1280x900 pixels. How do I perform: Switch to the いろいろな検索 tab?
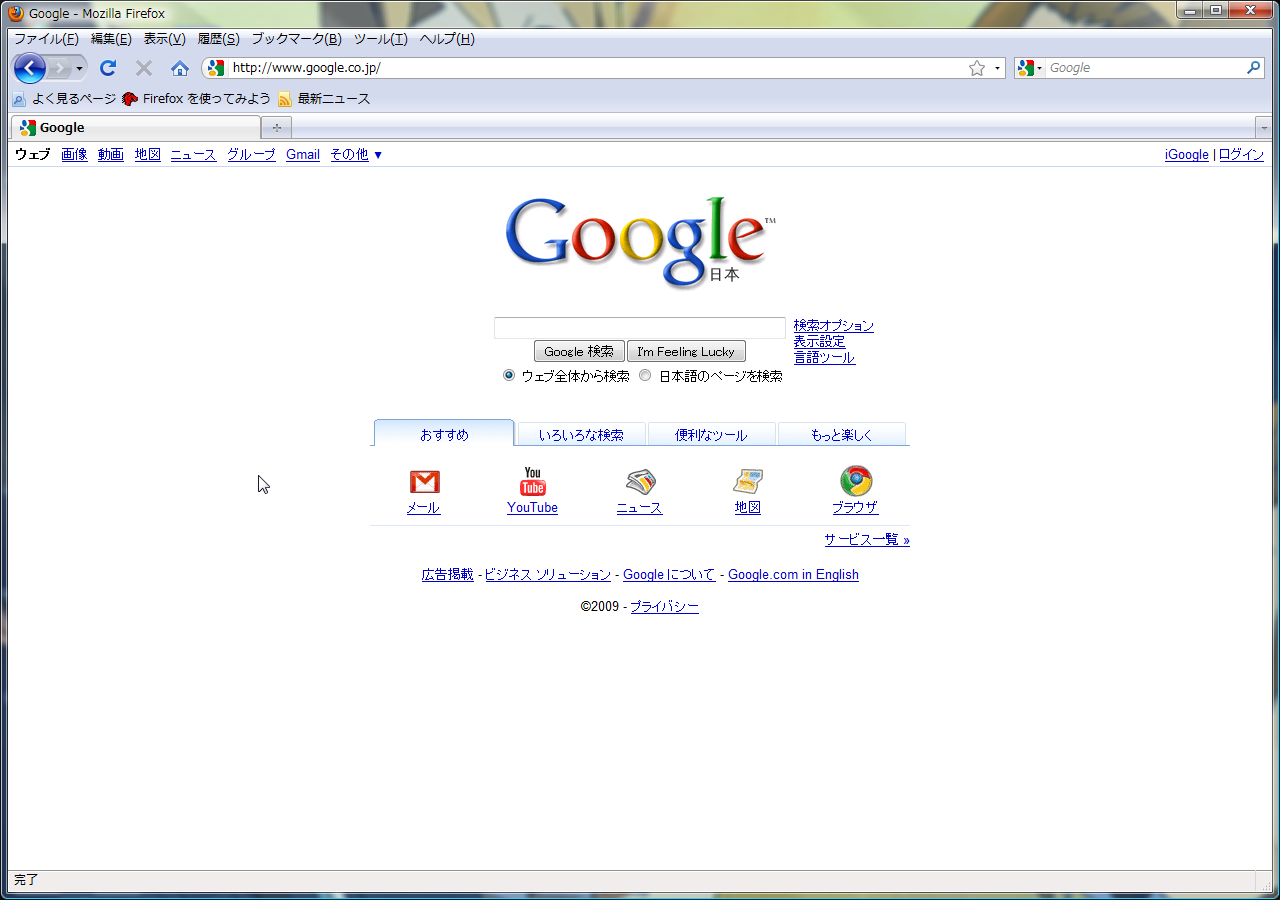pyautogui.click(x=581, y=434)
